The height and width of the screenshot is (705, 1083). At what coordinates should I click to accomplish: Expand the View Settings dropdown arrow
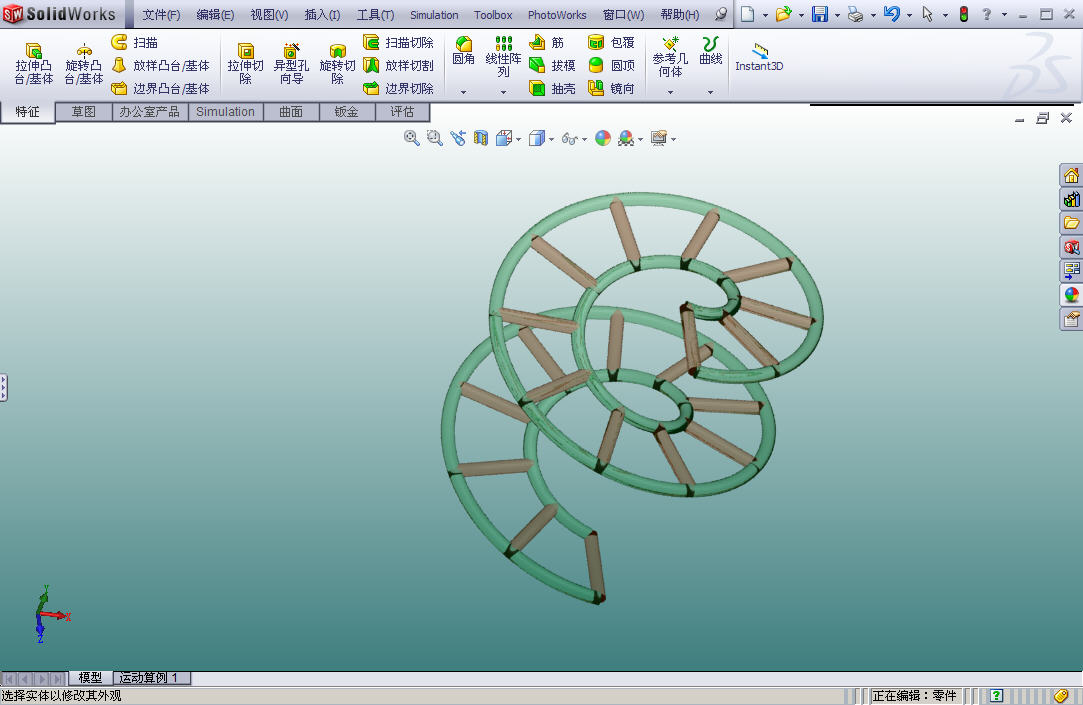point(673,139)
